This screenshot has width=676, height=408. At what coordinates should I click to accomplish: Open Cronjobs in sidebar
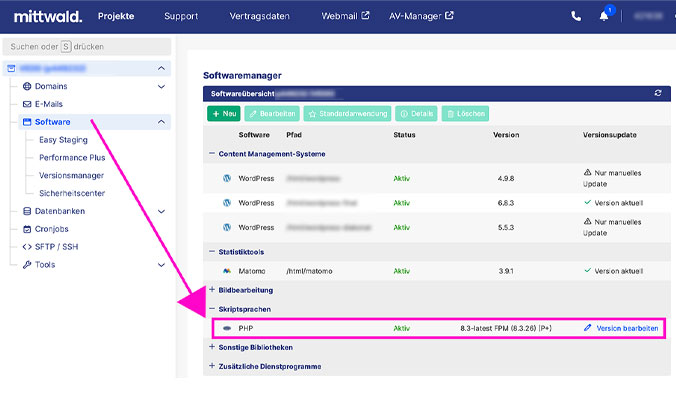coord(51,229)
